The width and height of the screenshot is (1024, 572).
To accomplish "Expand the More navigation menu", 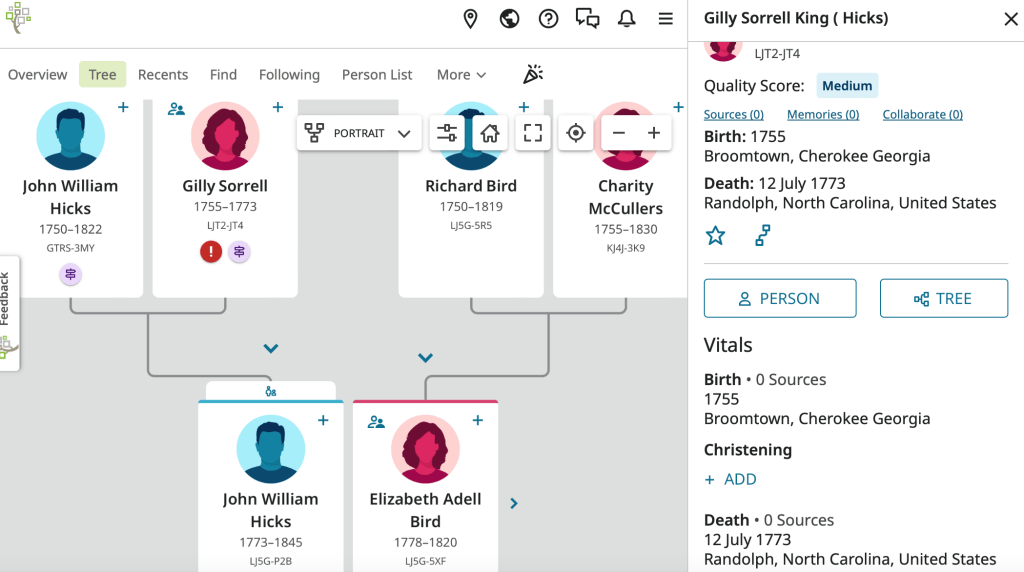I will pos(461,75).
